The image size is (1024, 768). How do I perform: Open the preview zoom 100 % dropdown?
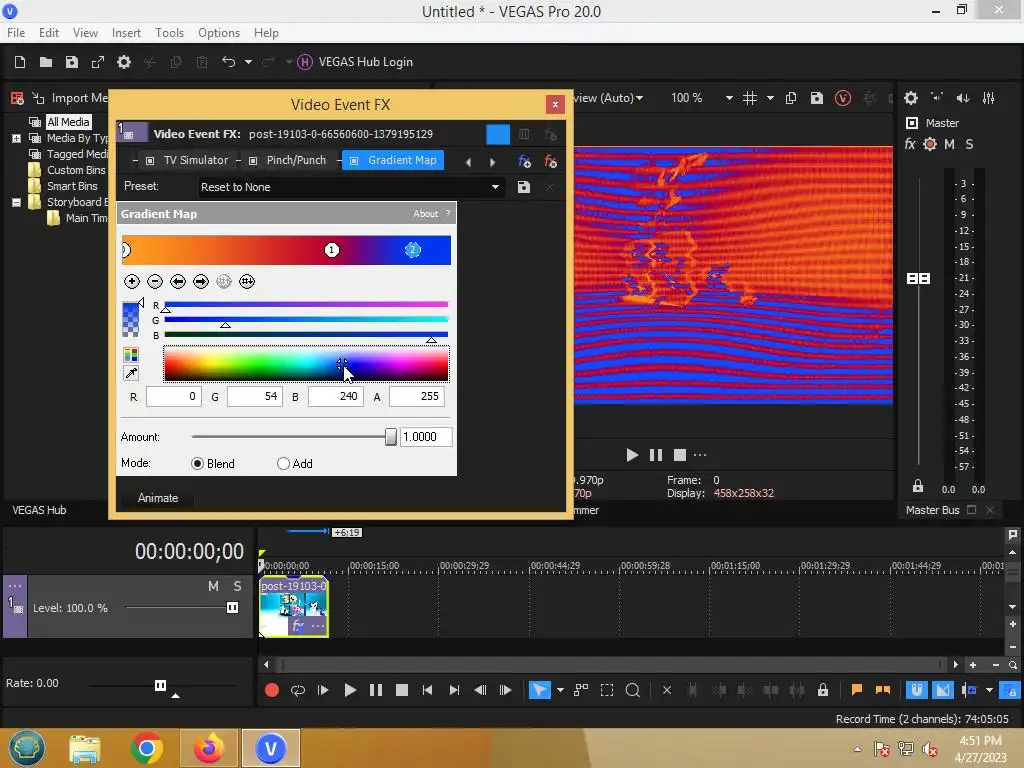tap(729, 98)
